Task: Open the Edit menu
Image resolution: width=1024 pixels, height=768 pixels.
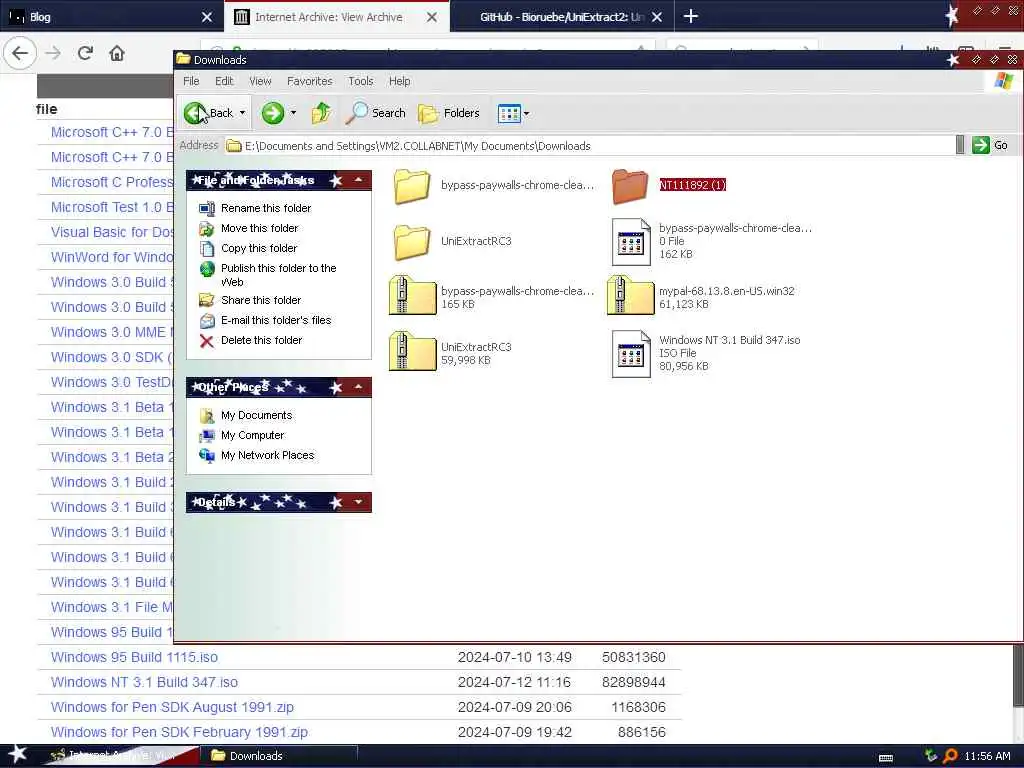Action: [x=224, y=81]
